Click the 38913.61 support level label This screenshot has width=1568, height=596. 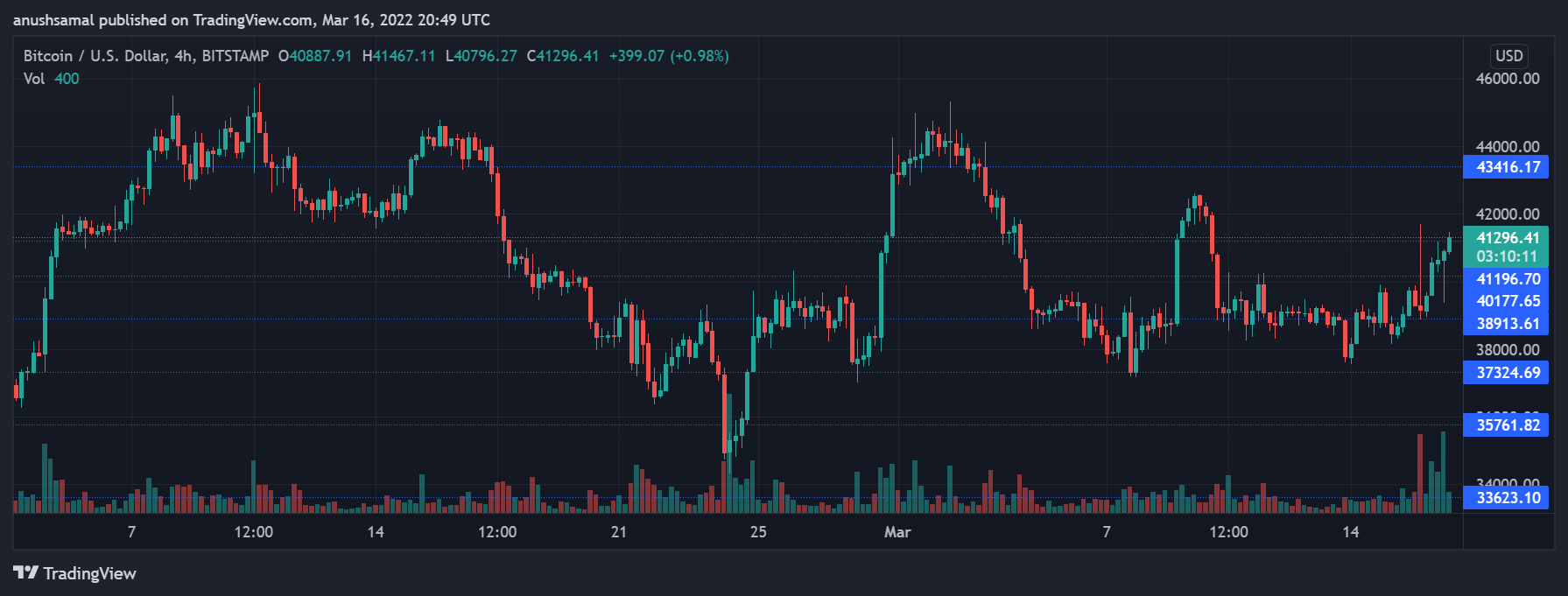pos(1507,324)
